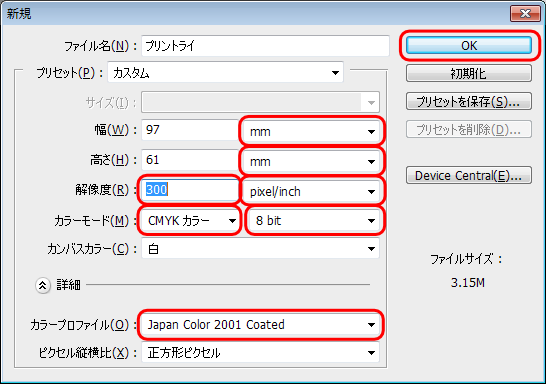Image resolution: width=546 pixels, height=384 pixels.
Task: Click the 高さ(H) value field 61
Action: tap(190, 160)
